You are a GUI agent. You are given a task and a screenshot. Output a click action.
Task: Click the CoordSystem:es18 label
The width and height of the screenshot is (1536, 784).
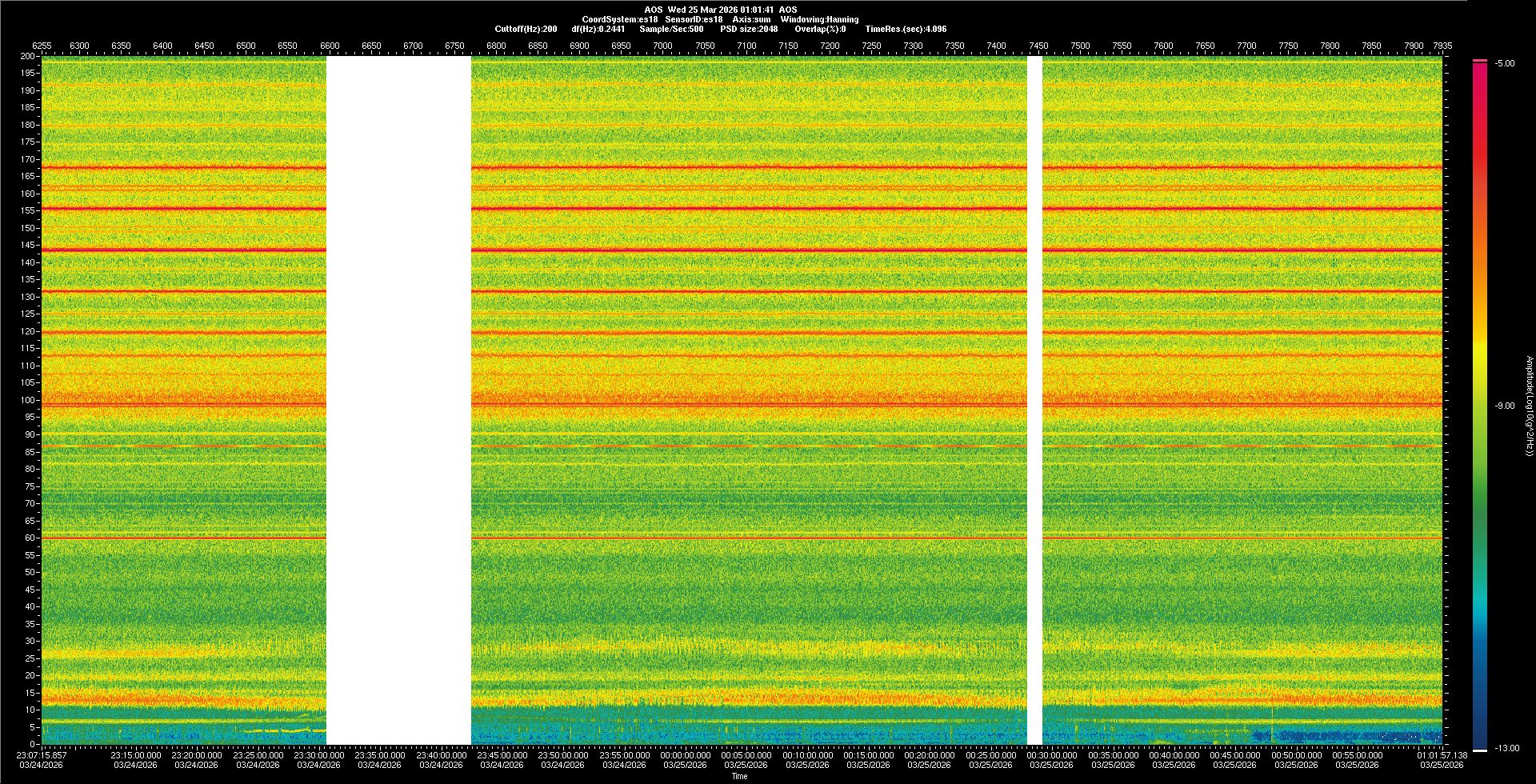[x=620, y=19]
